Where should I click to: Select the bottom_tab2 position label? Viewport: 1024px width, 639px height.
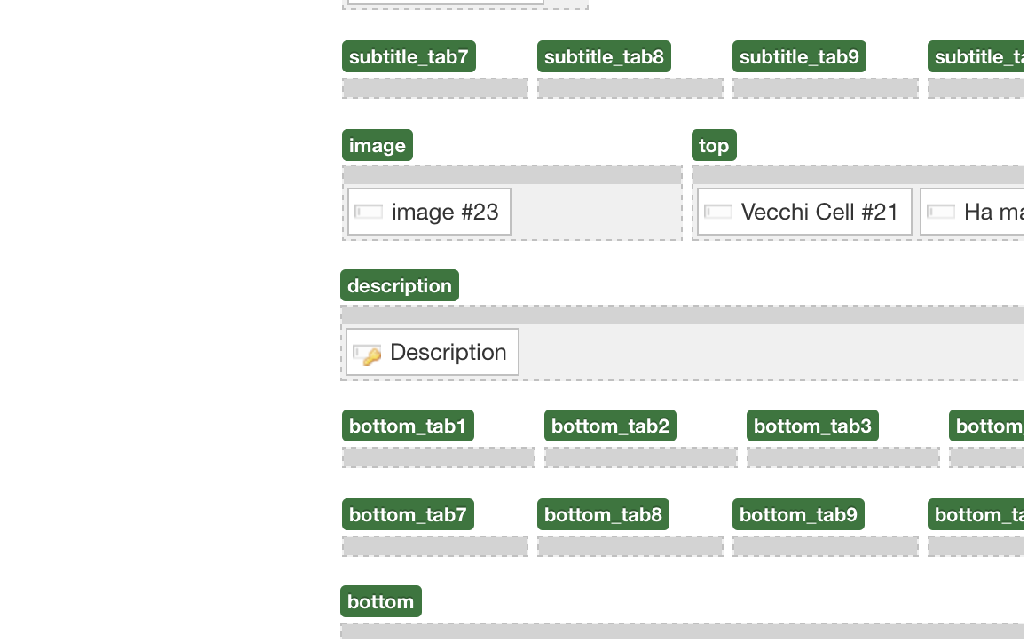(611, 426)
